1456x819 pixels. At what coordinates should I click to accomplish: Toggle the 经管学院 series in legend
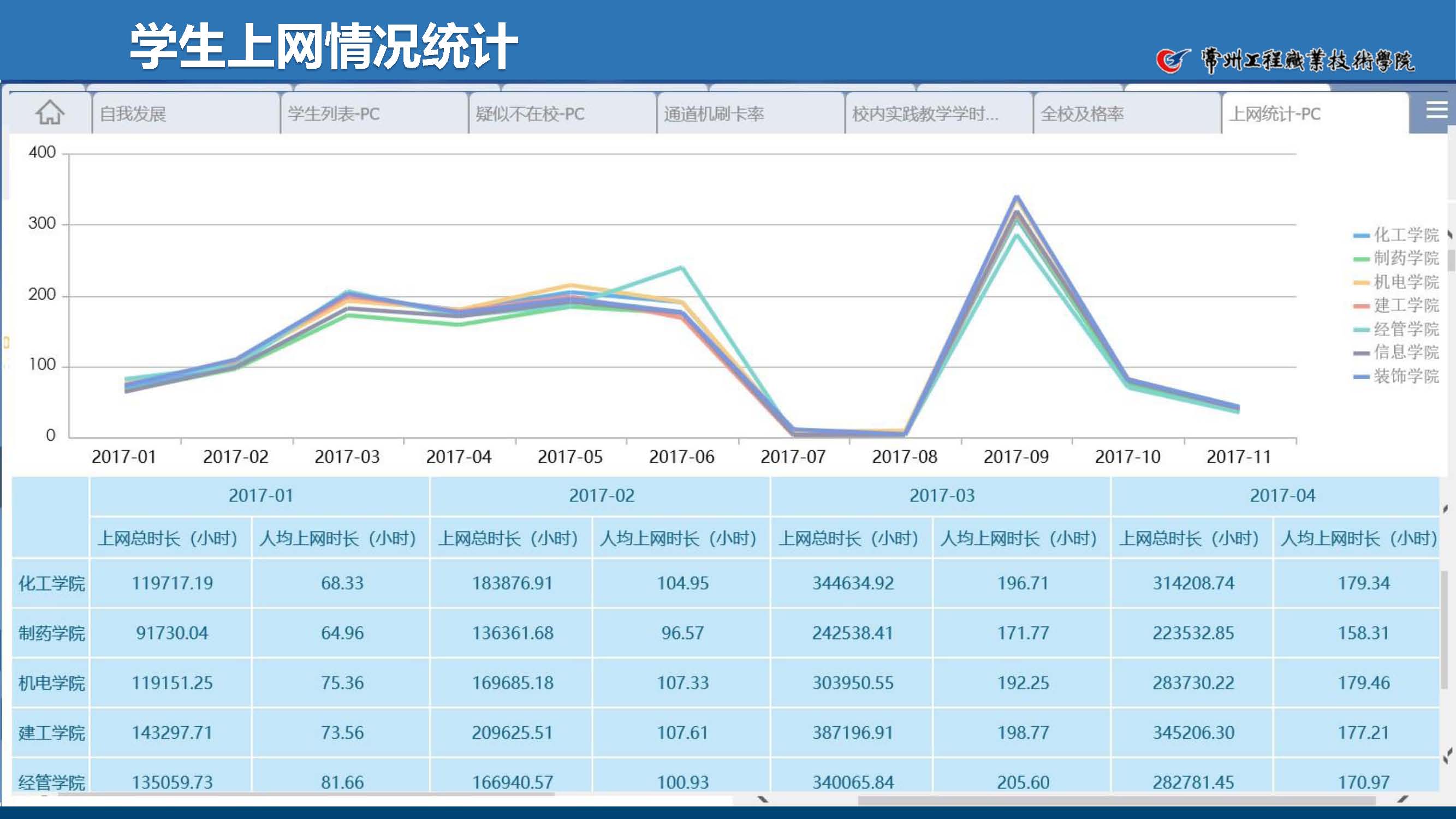coord(1406,330)
